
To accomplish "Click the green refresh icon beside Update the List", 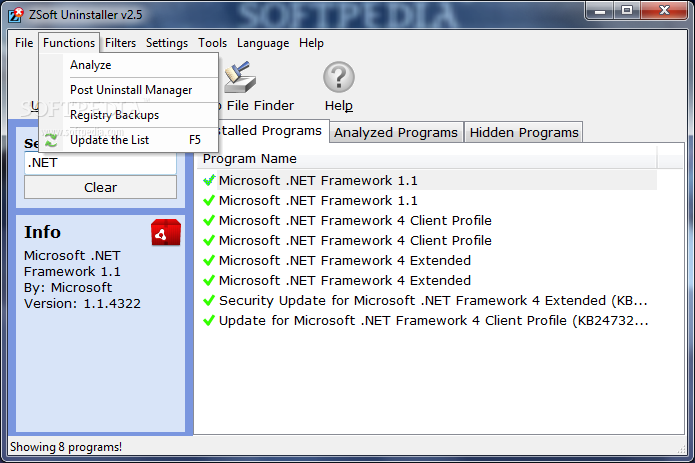I will 51,140.
